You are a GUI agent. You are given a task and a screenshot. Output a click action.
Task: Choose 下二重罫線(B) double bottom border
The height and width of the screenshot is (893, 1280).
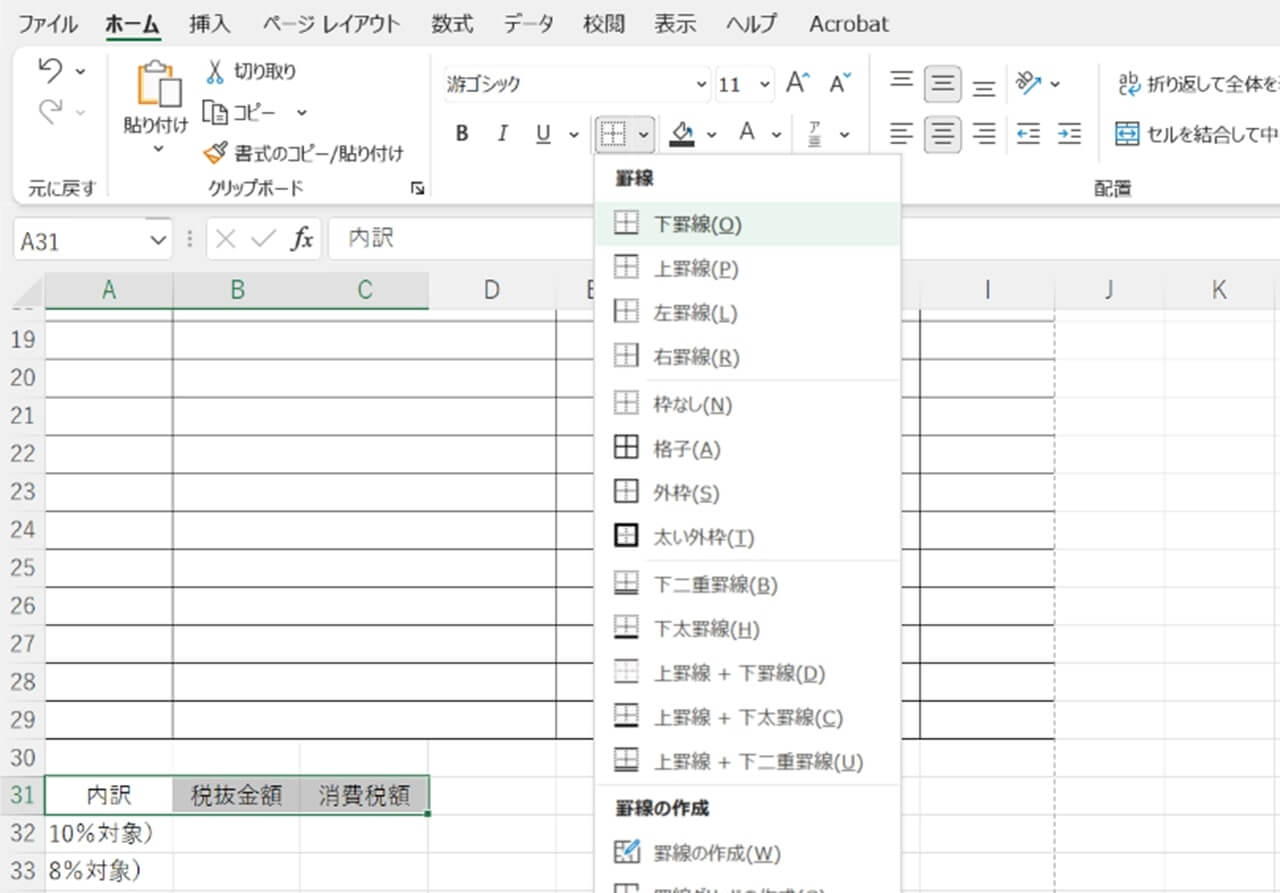(747, 585)
